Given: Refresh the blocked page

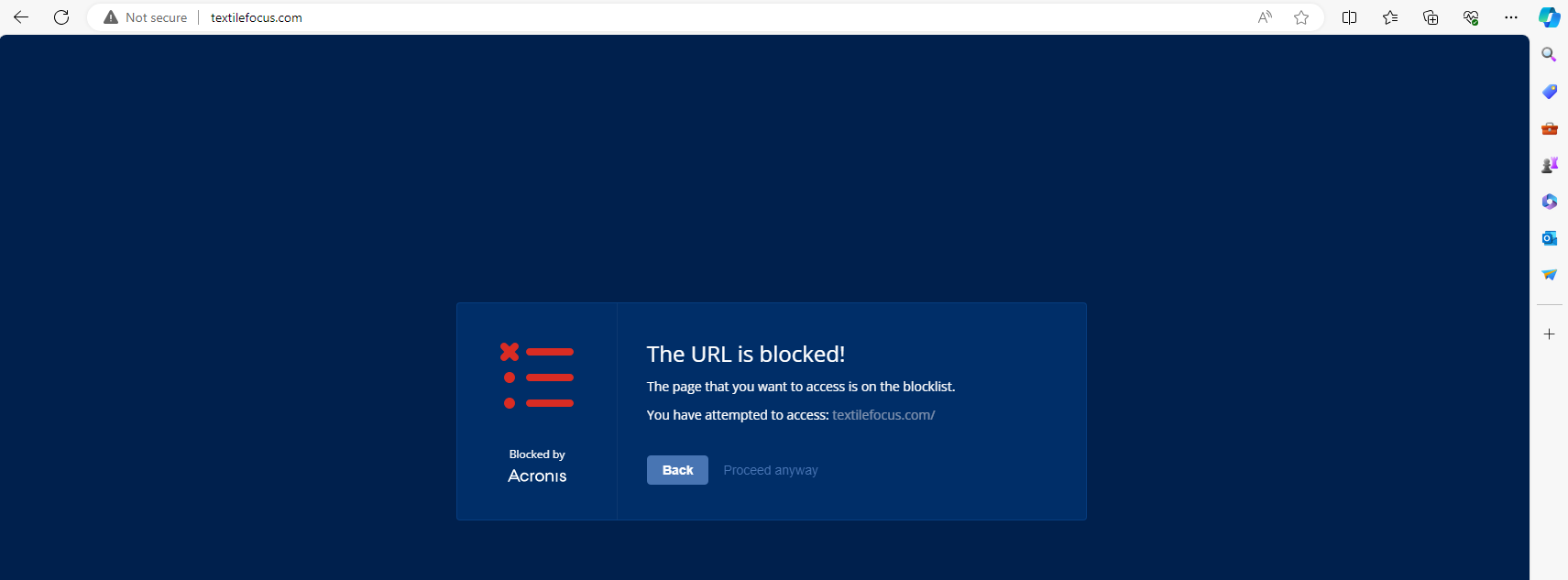Looking at the screenshot, I should (x=61, y=17).
